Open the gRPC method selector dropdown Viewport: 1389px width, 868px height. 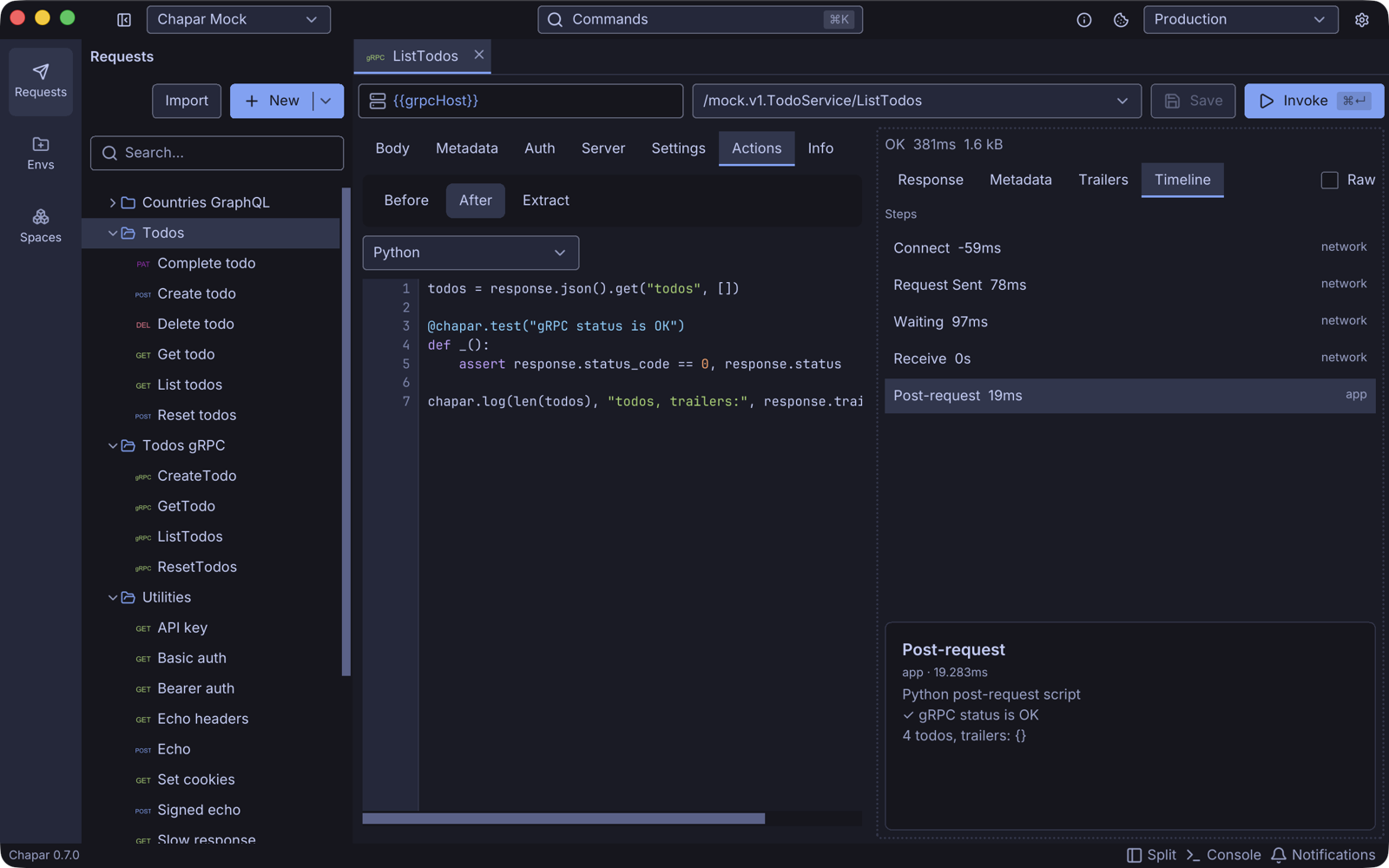(x=917, y=101)
